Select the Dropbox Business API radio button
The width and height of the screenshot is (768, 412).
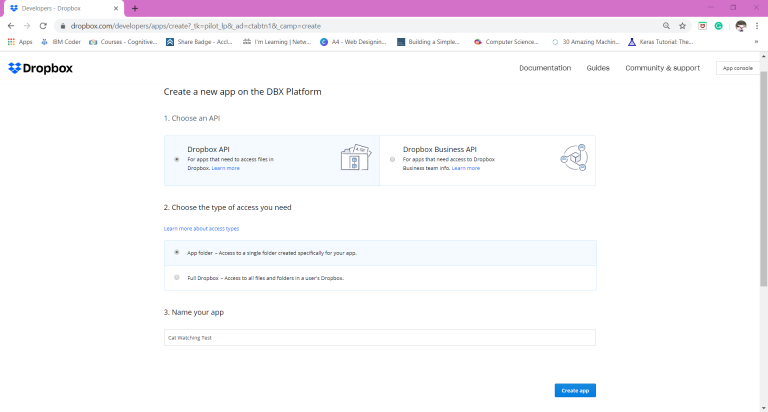[x=392, y=159]
